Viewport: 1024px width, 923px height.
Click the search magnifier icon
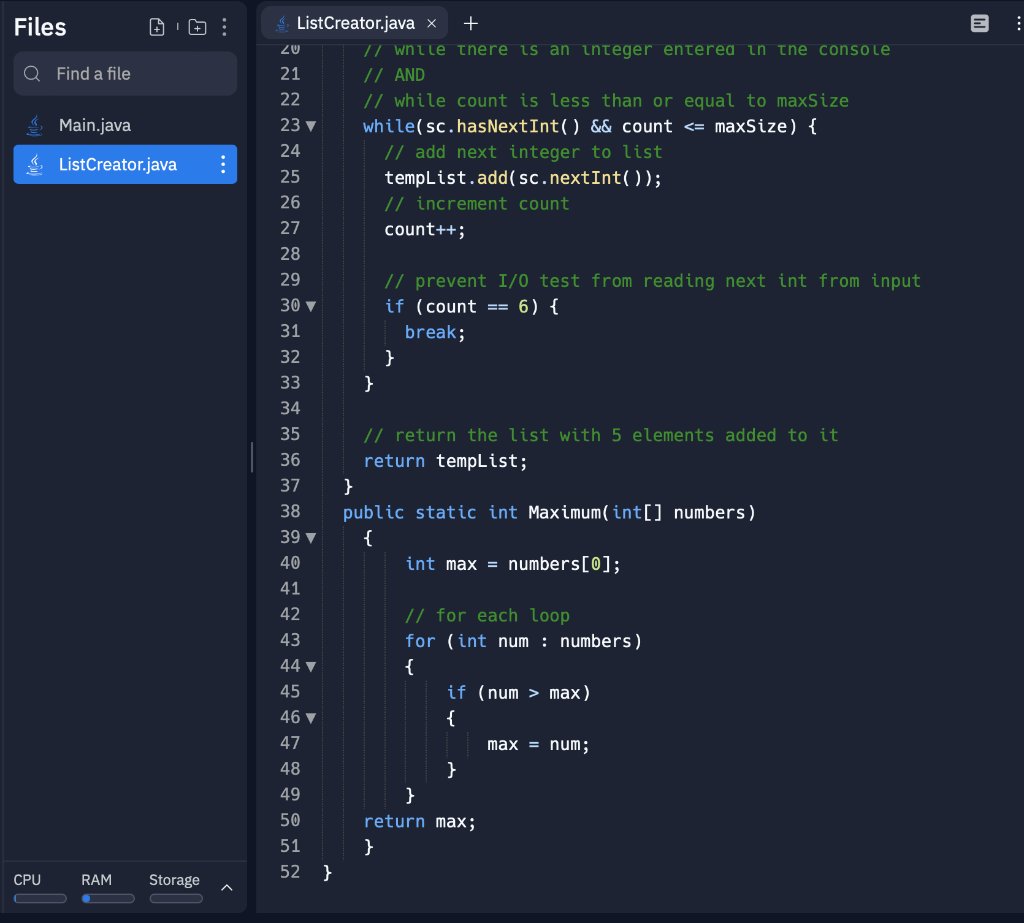(x=32, y=74)
